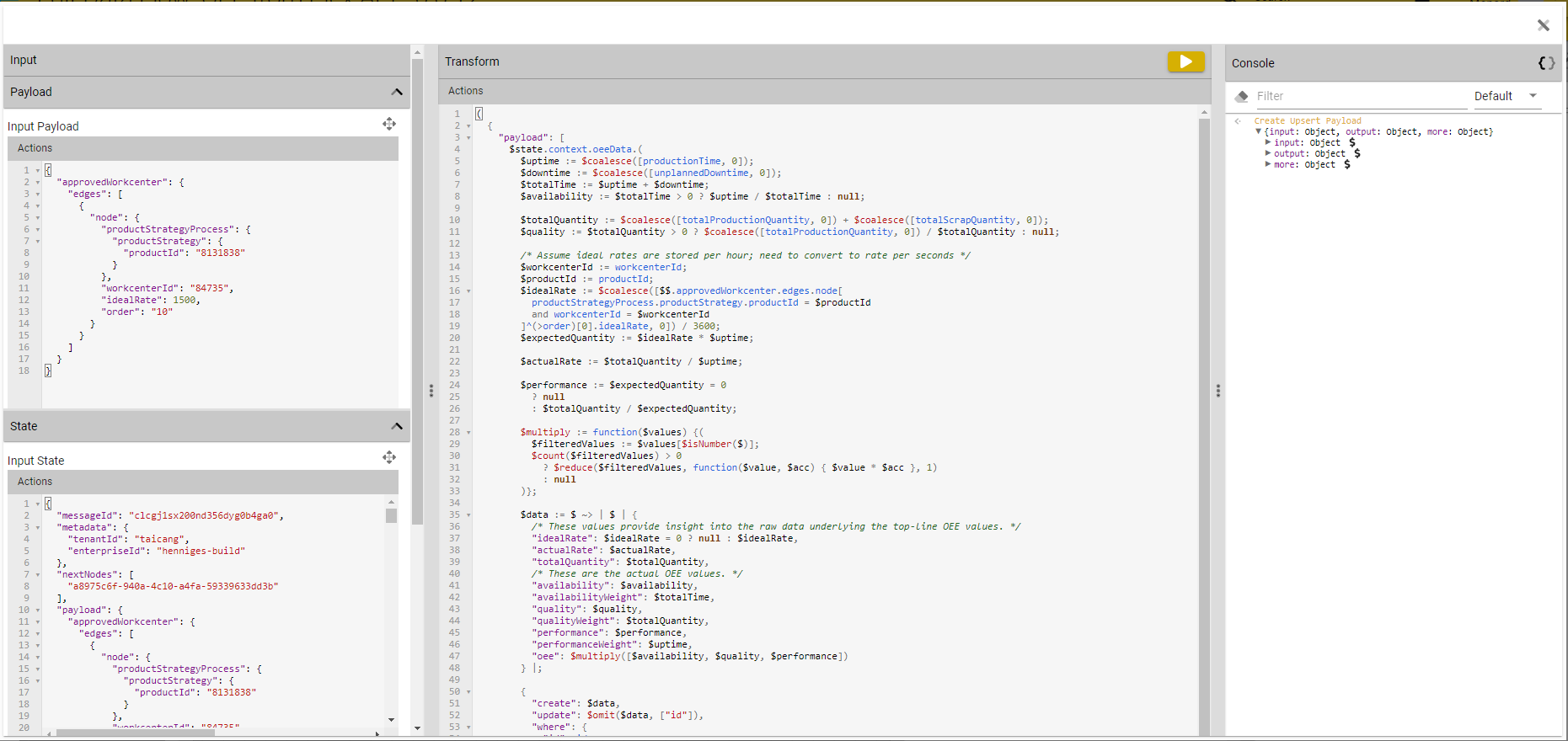The image size is (1568, 741).
Task: Expand the 'output: Object' console node
Action: point(1267,153)
